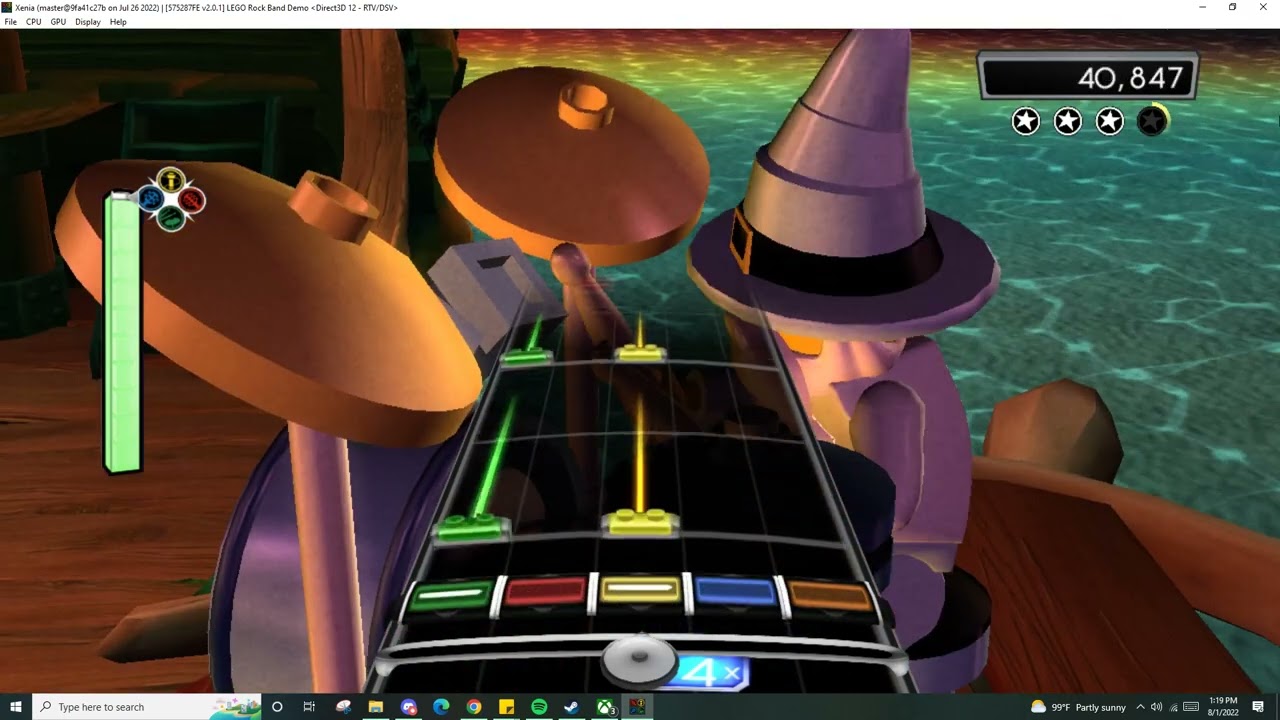This screenshot has width=1280, height=720.
Task: Open Task View on the taskbar
Action: coord(309,707)
